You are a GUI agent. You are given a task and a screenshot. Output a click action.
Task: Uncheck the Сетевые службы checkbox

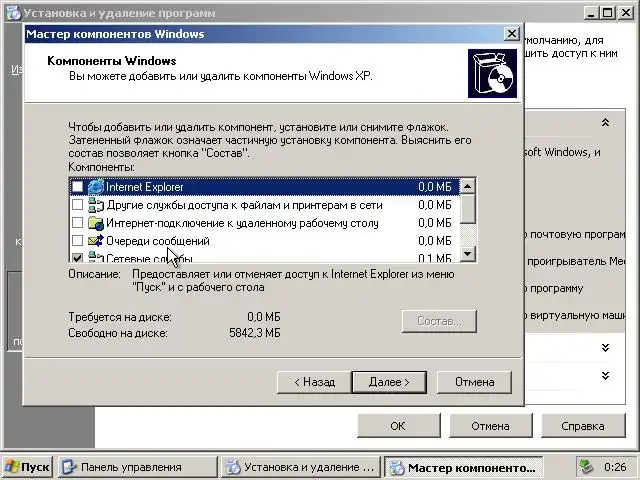coord(77,258)
